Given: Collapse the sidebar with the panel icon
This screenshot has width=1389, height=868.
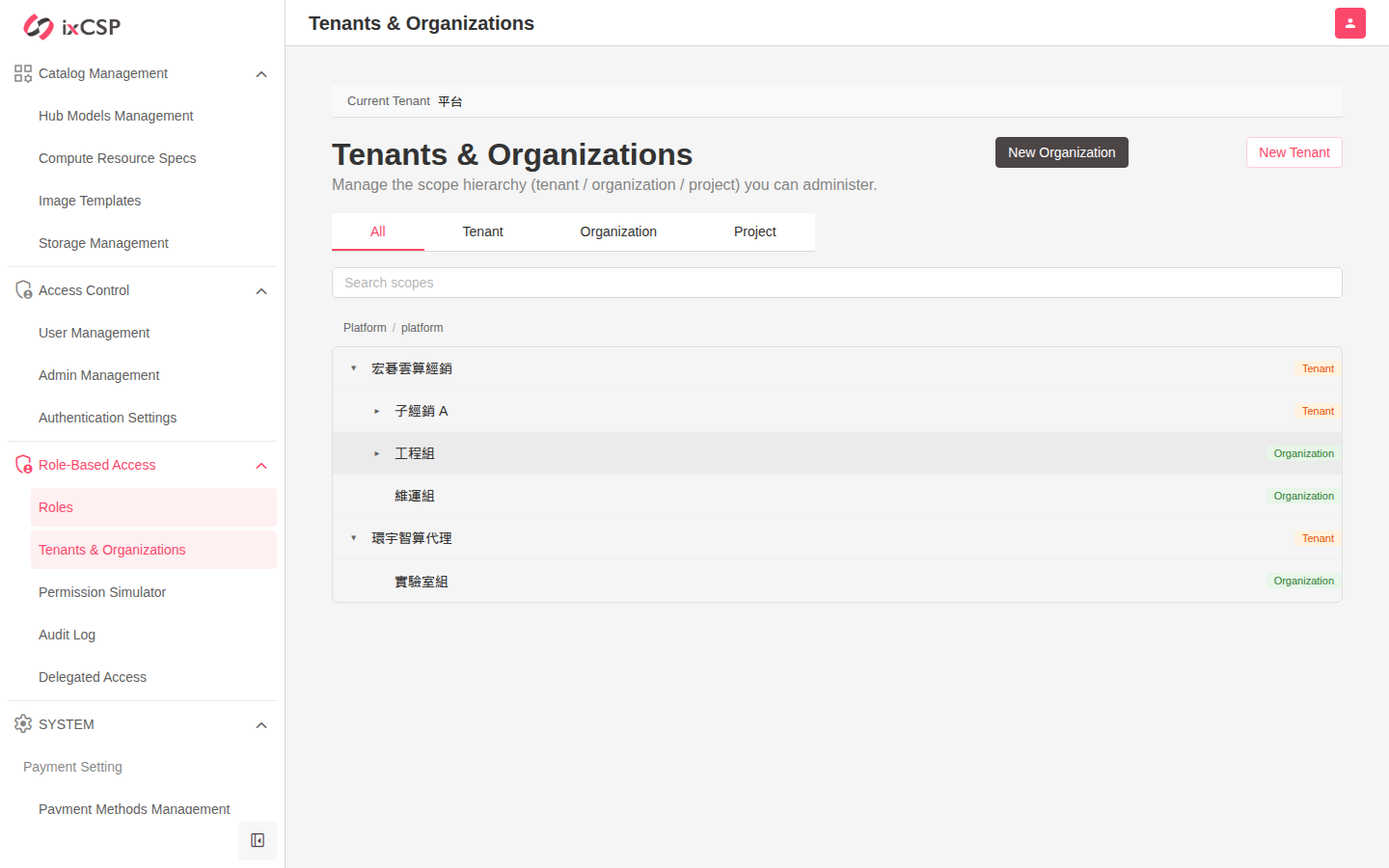Looking at the screenshot, I should (x=258, y=841).
